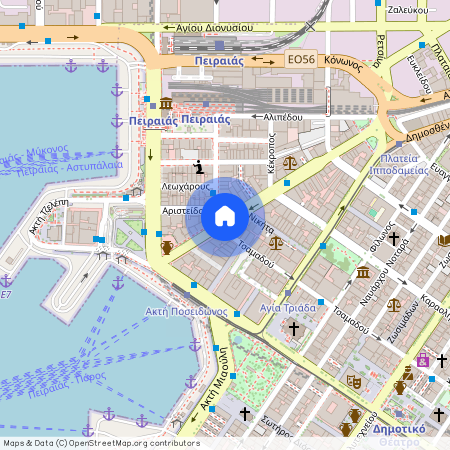Click the Αλιπέδου street label
Screen dimensions: 450x450
283,117
